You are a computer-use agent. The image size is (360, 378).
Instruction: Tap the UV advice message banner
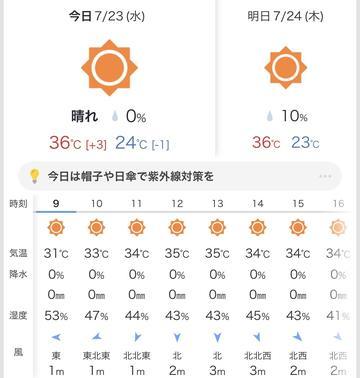(x=180, y=176)
